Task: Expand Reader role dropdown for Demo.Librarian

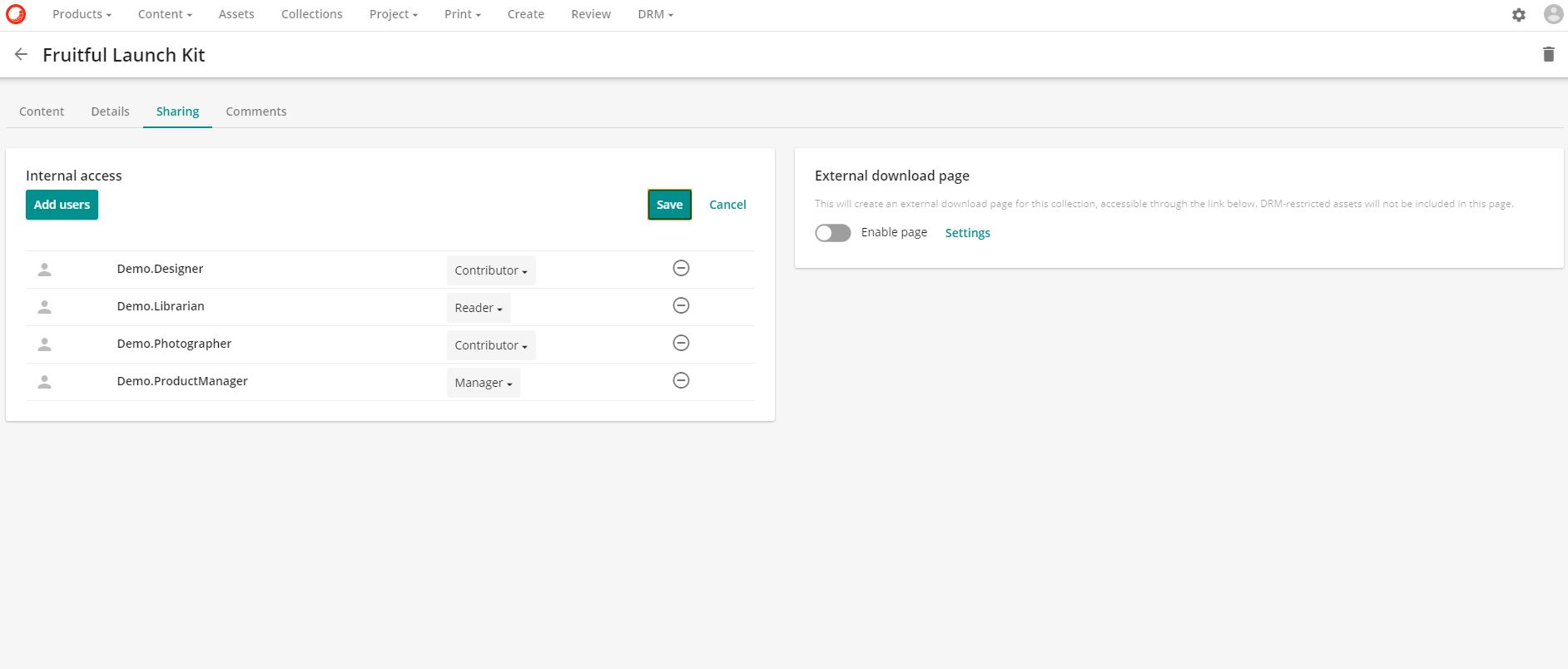Action: tap(479, 308)
